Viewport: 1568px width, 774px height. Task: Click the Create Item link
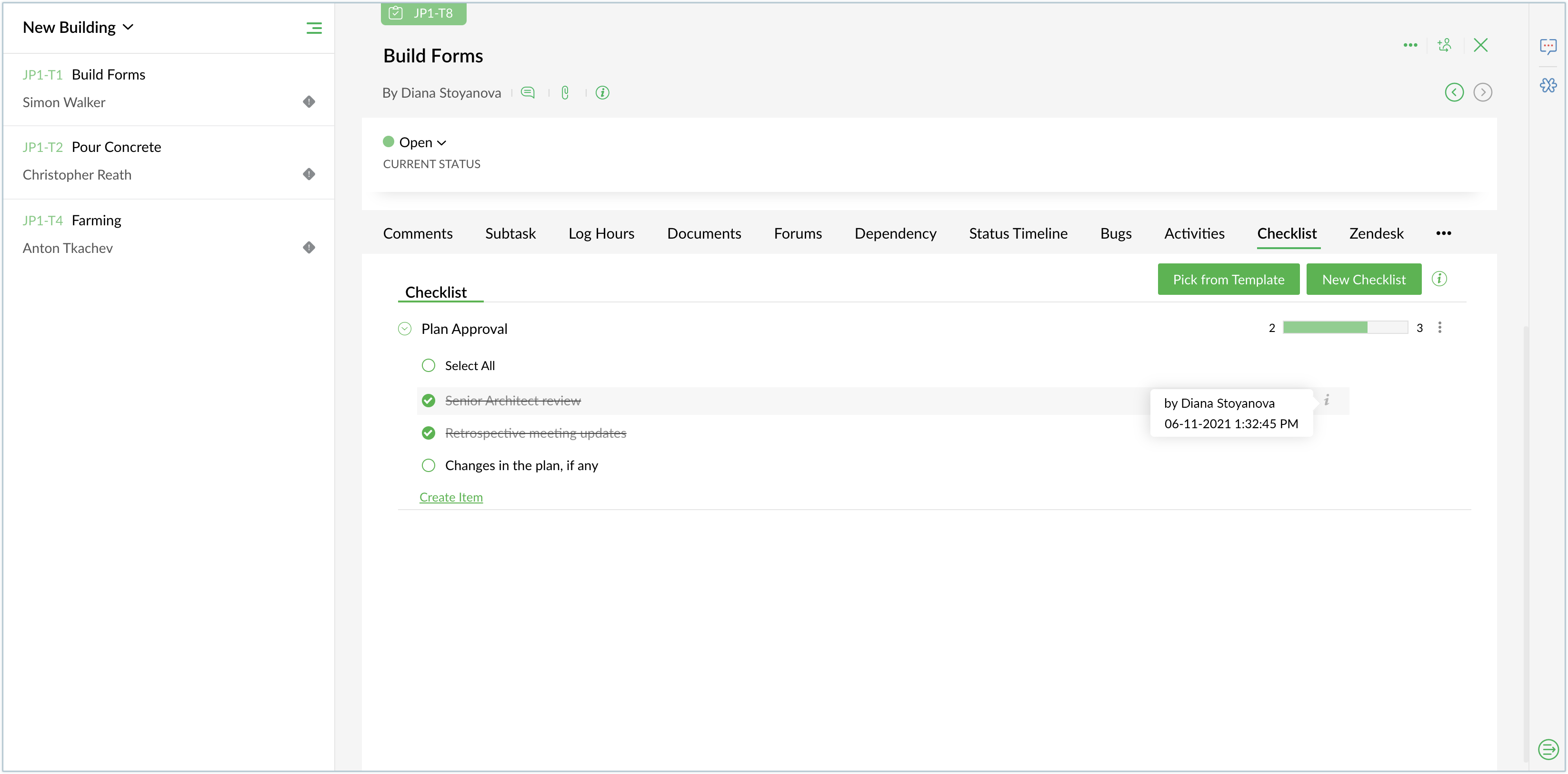[450, 497]
